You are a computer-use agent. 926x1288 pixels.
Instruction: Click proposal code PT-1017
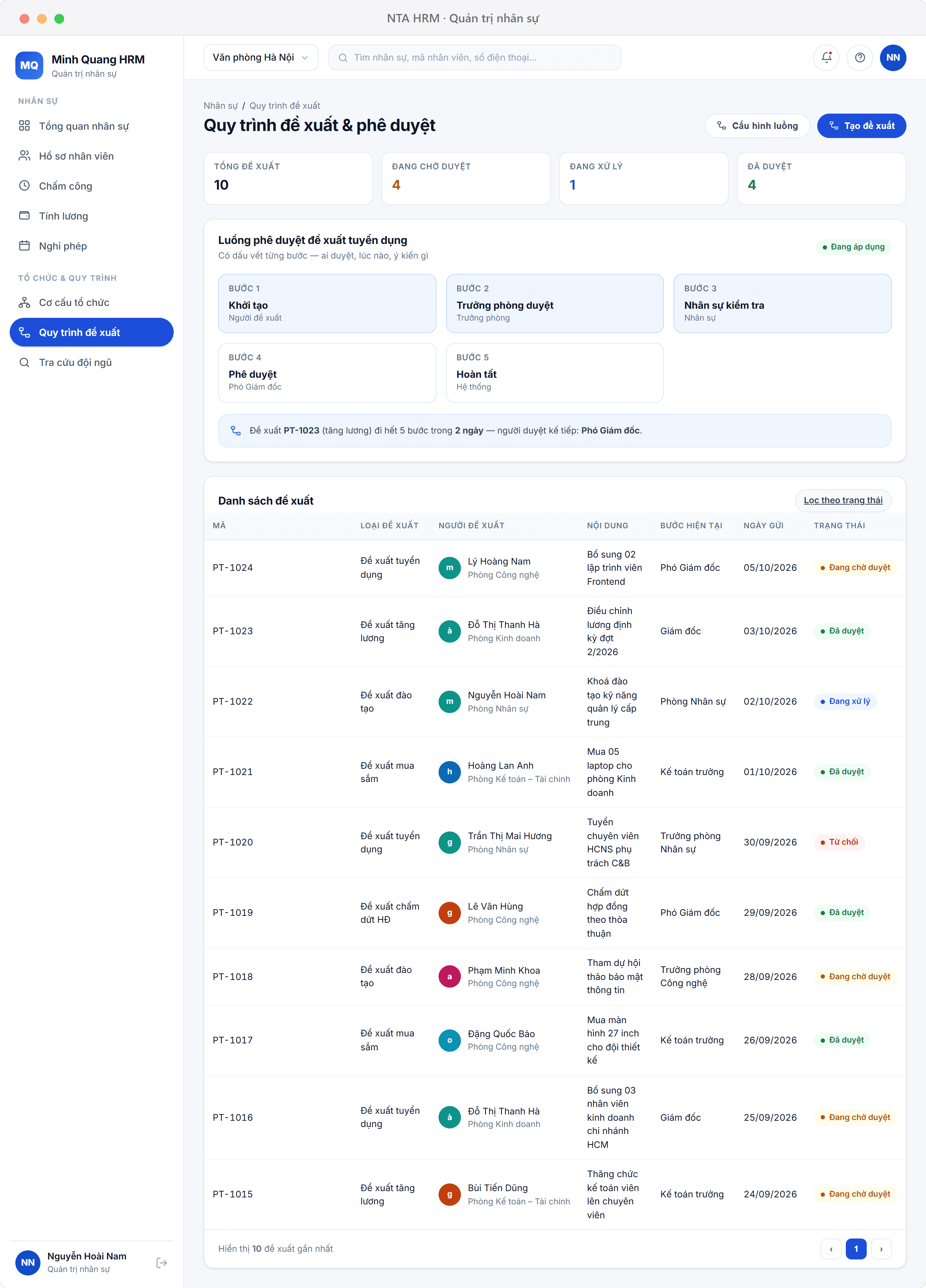(233, 1040)
